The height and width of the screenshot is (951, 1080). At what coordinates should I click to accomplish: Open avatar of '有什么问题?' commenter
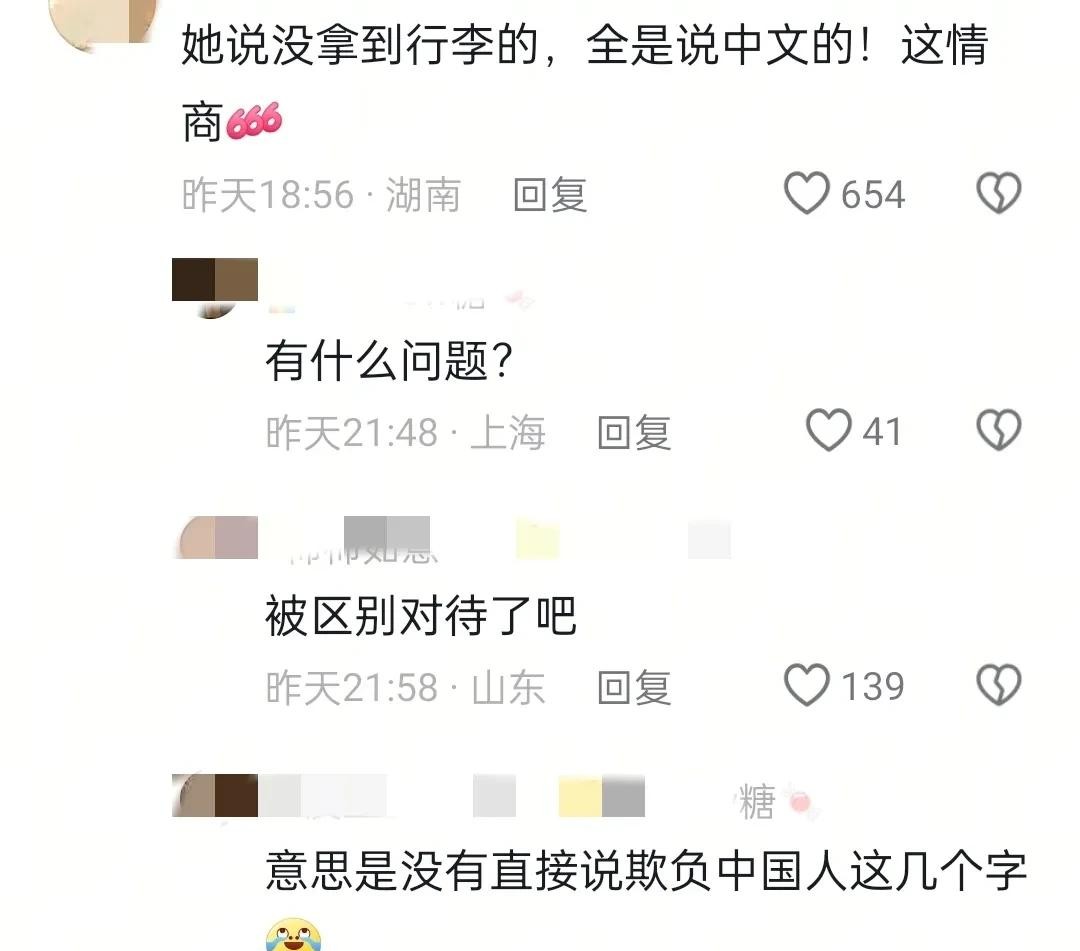[x=214, y=287]
